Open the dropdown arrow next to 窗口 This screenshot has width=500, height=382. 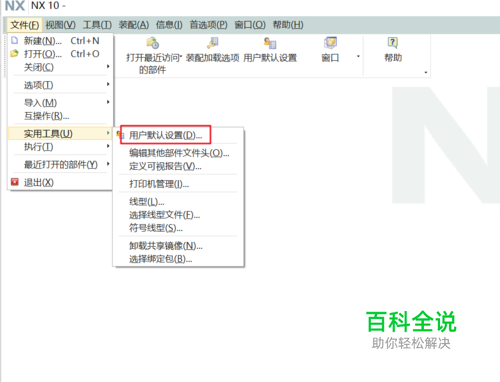[x=358, y=56]
